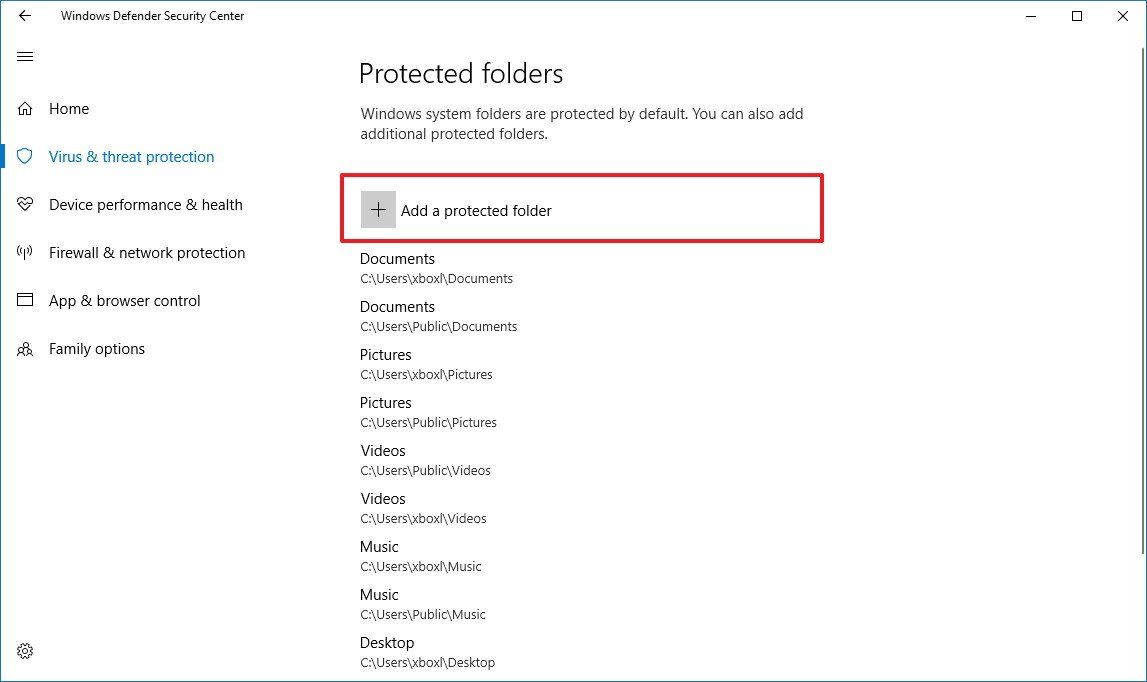This screenshot has width=1147, height=682.
Task: Click the xboxl Pictures protected folder
Action: pos(427,363)
